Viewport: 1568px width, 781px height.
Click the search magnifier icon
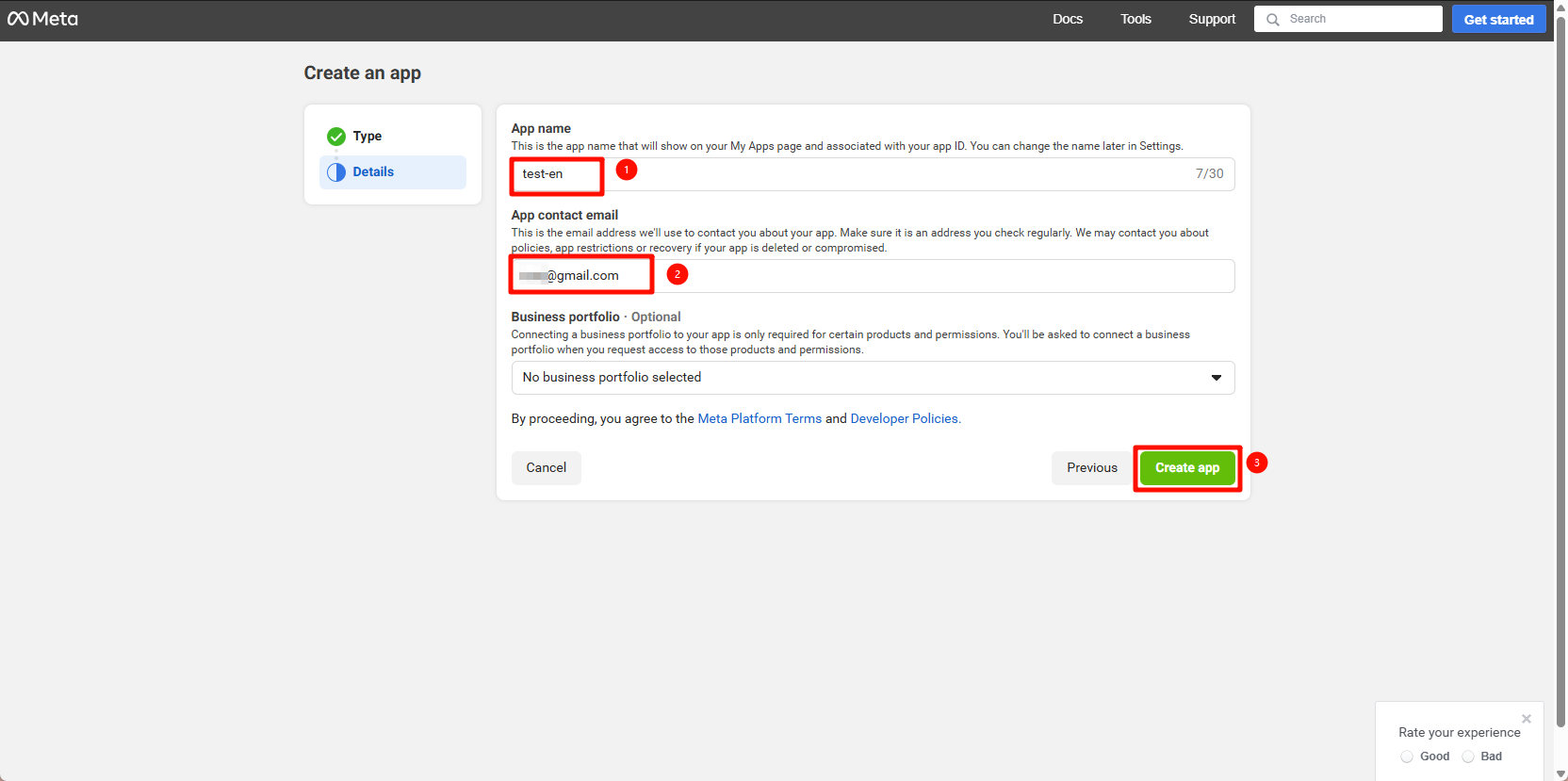pos(1273,20)
